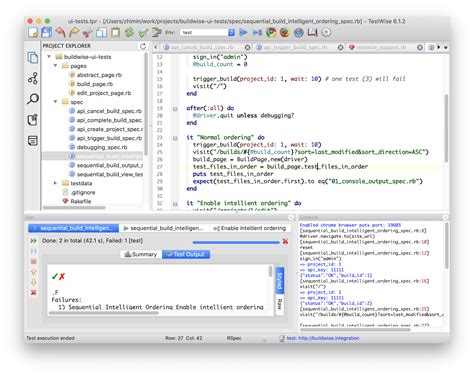Click the red X below the down arrow
This screenshot has height=375, width=474.
(x=33, y=293)
